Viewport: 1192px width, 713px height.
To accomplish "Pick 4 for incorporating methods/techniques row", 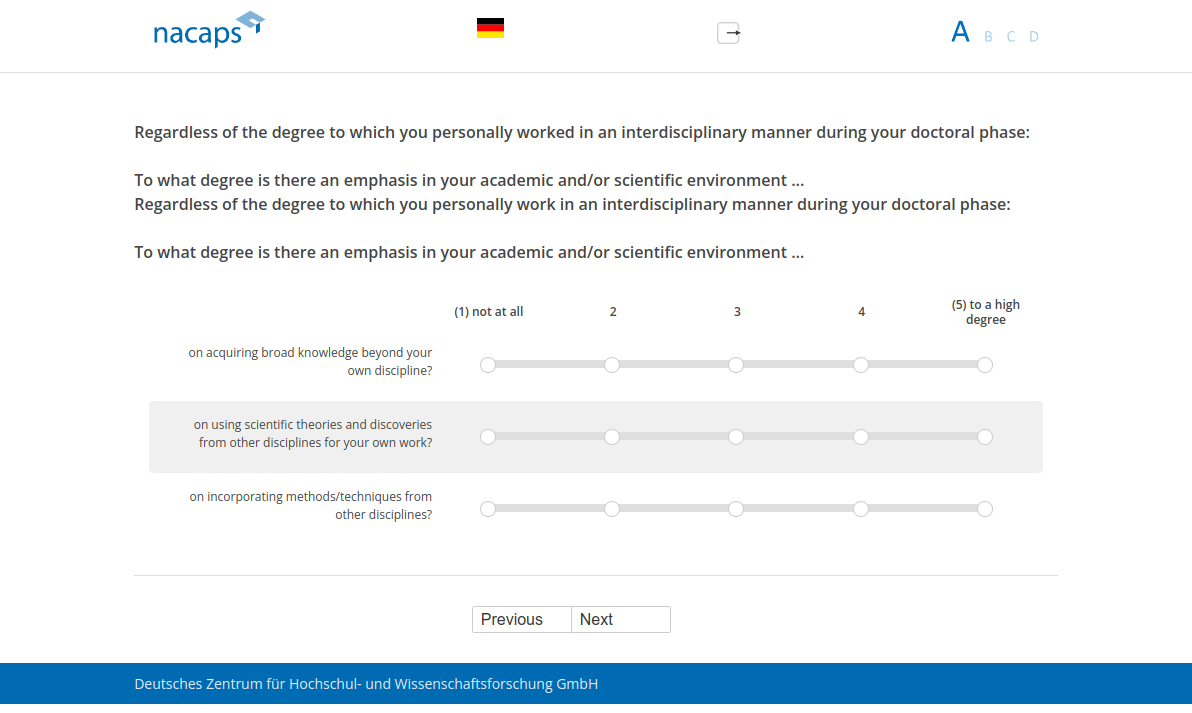I will click(861, 509).
